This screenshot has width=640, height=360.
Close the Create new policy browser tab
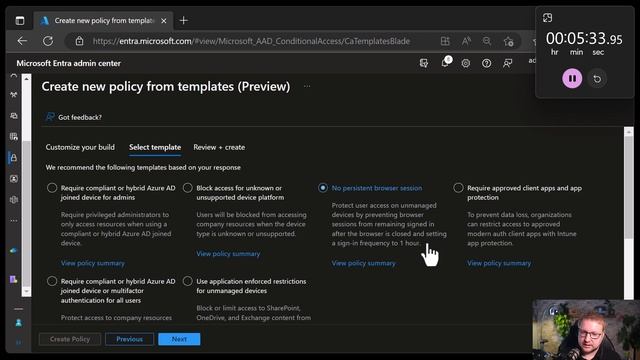click(x=164, y=21)
